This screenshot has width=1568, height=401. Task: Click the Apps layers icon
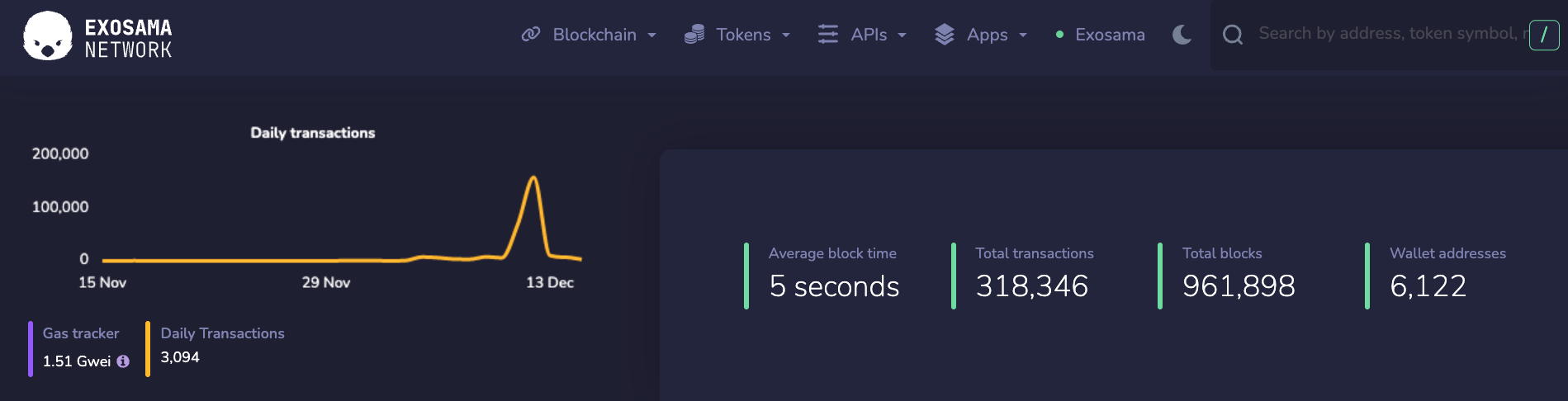tap(945, 34)
